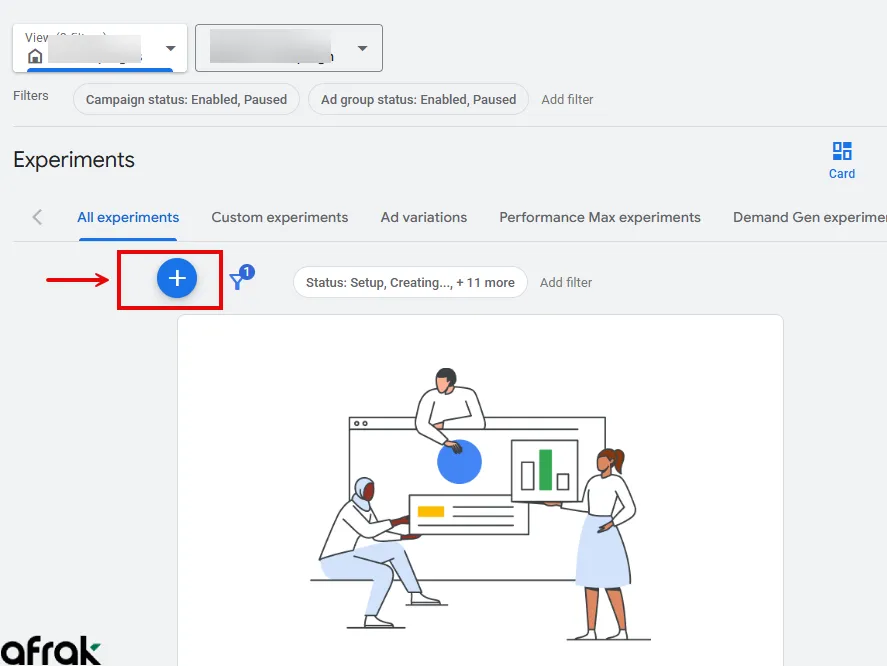This screenshot has height=666, width=887.
Task: Click the afrak logo watermark
Action: coord(50,650)
